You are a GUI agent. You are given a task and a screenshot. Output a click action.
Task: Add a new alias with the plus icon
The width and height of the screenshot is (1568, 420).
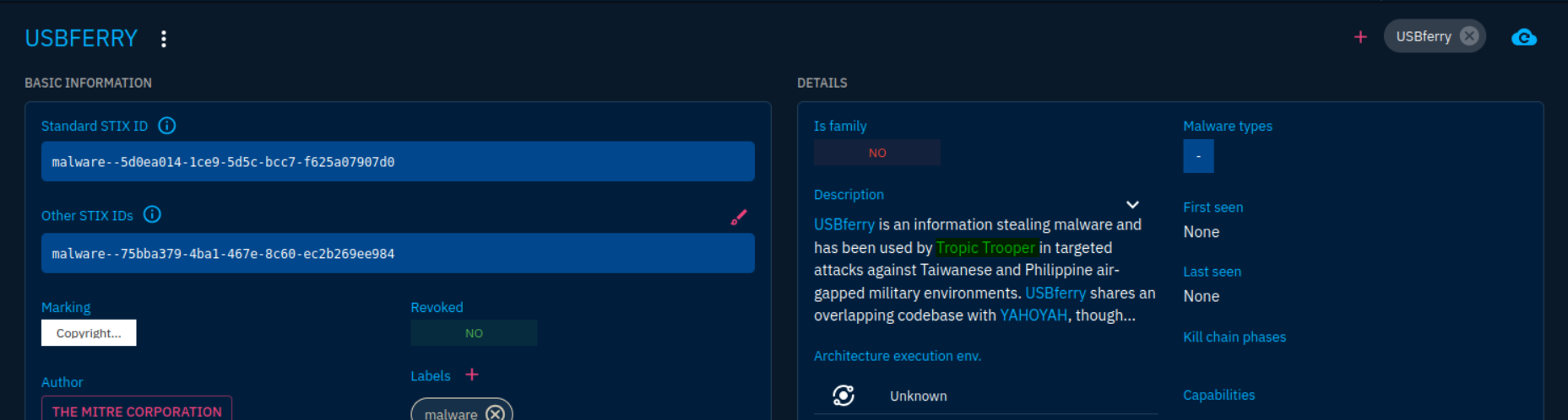pos(1360,37)
